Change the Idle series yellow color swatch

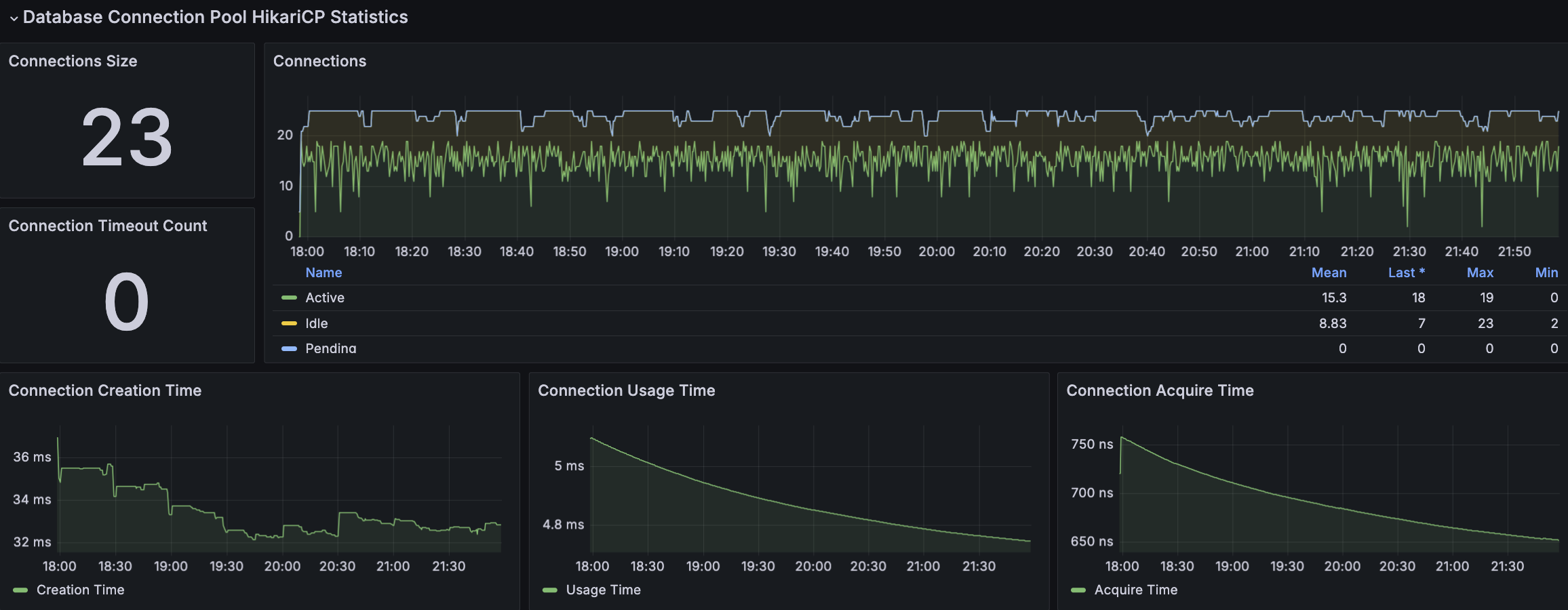coord(289,323)
